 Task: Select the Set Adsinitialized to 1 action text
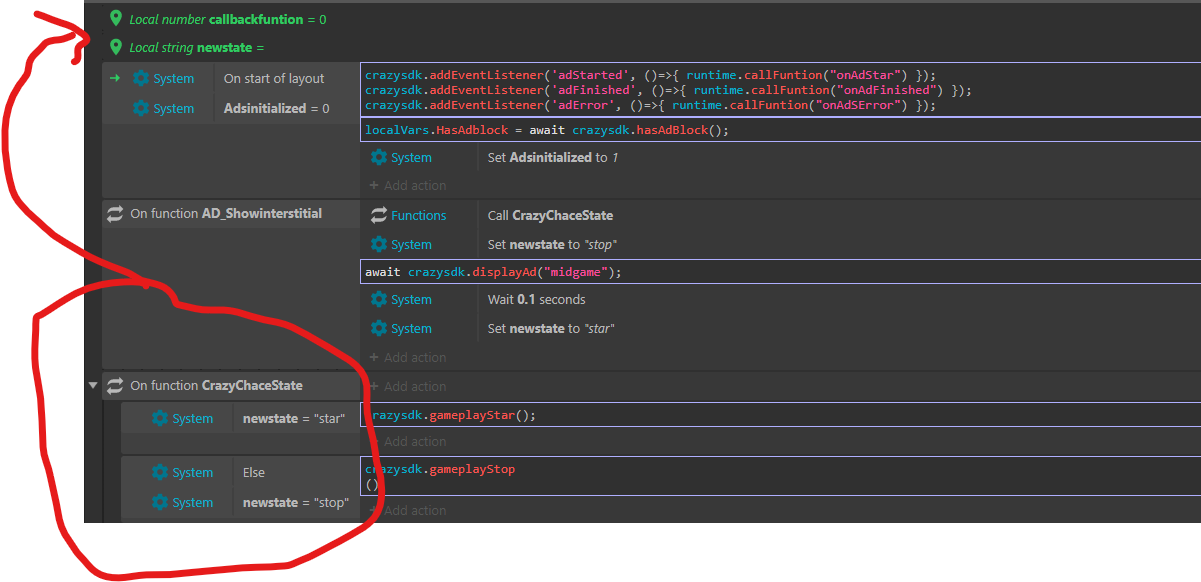tap(553, 157)
